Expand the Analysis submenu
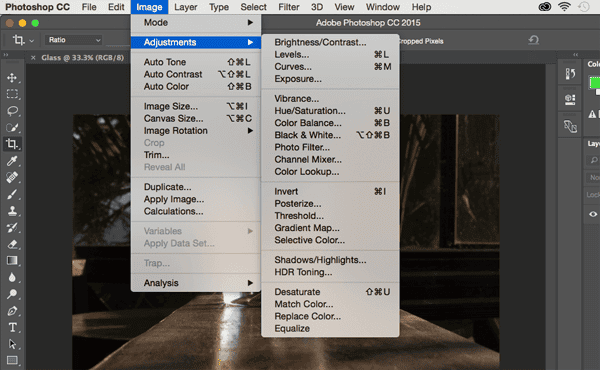Screen dimensions: 600x370 pos(196,283)
